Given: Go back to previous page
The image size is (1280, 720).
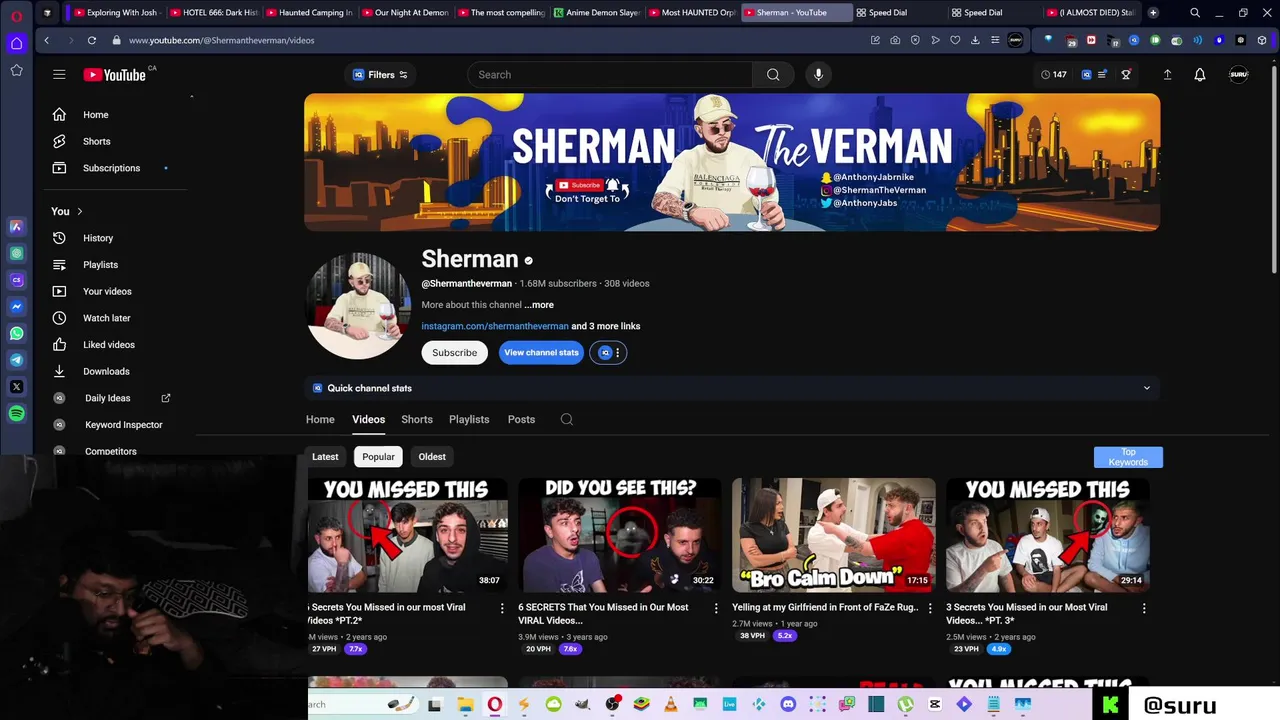Looking at the screenshot, I should pyautogui.click(x=47, y=40).
